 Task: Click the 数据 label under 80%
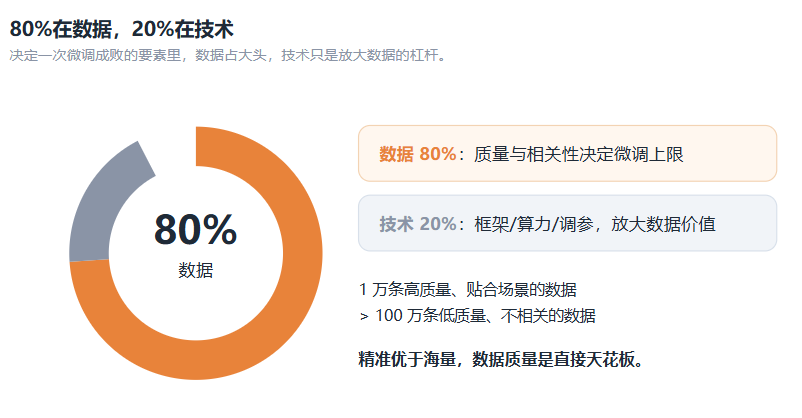[x=195, y=270]
